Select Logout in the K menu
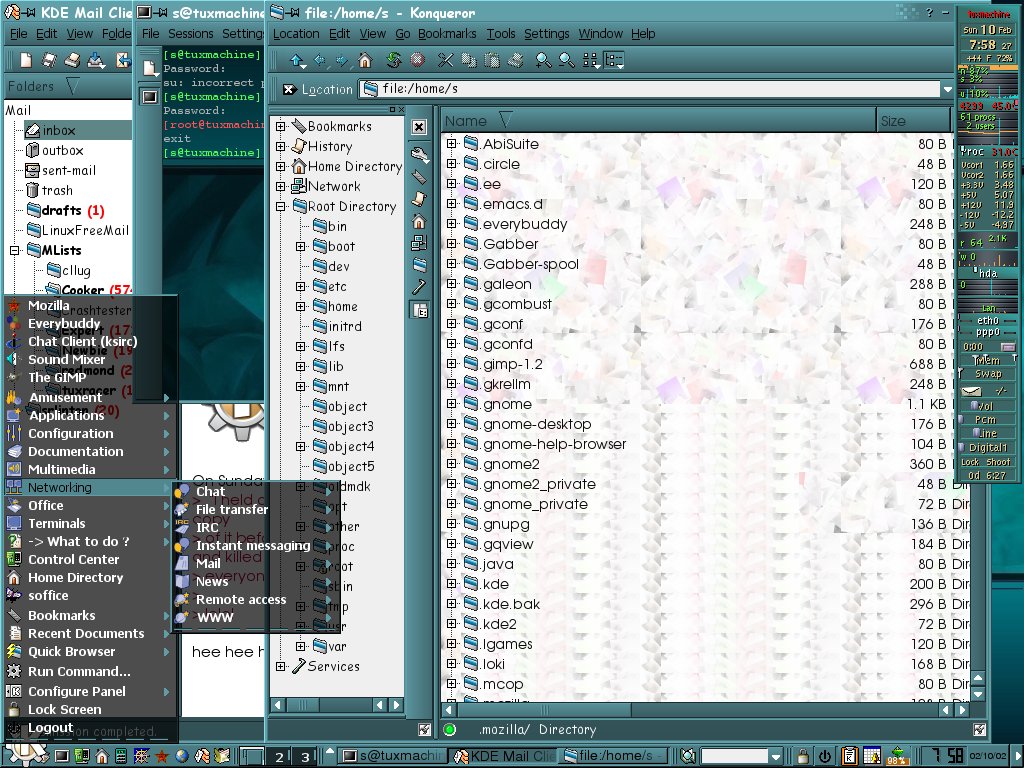1024x768 pixels. point(50,728)
